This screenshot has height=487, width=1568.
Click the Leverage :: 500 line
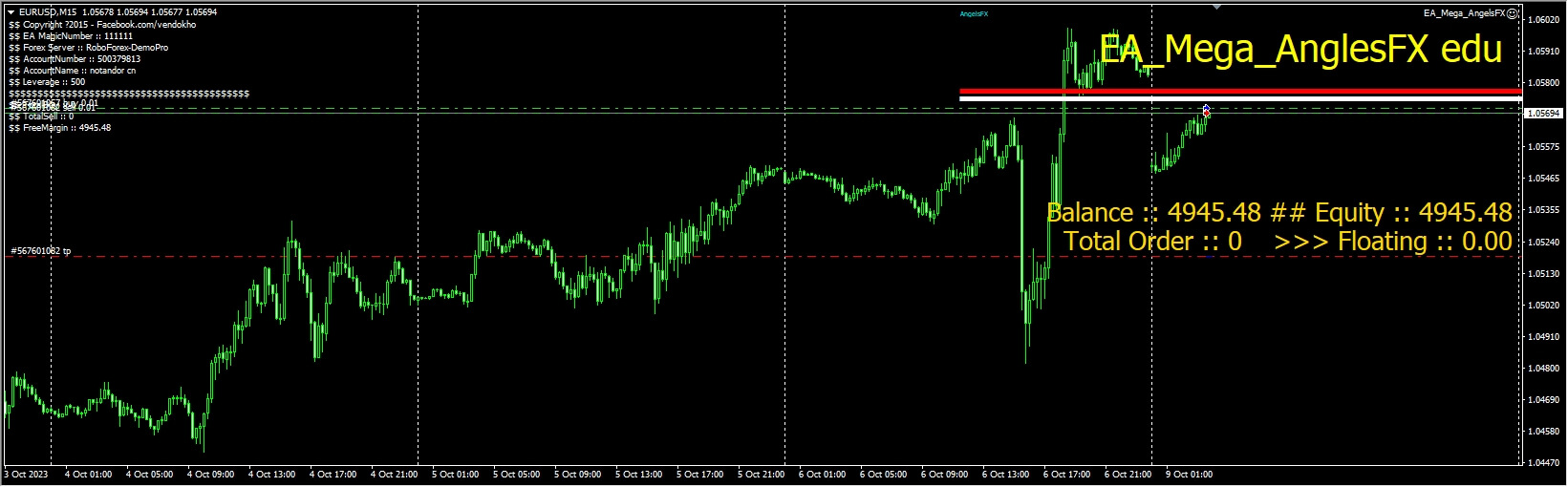[x=47, y=82]
